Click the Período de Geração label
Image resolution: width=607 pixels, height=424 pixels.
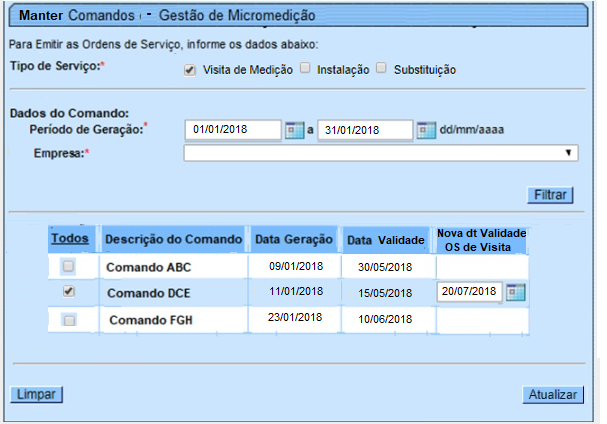click(x=88, y=129)
